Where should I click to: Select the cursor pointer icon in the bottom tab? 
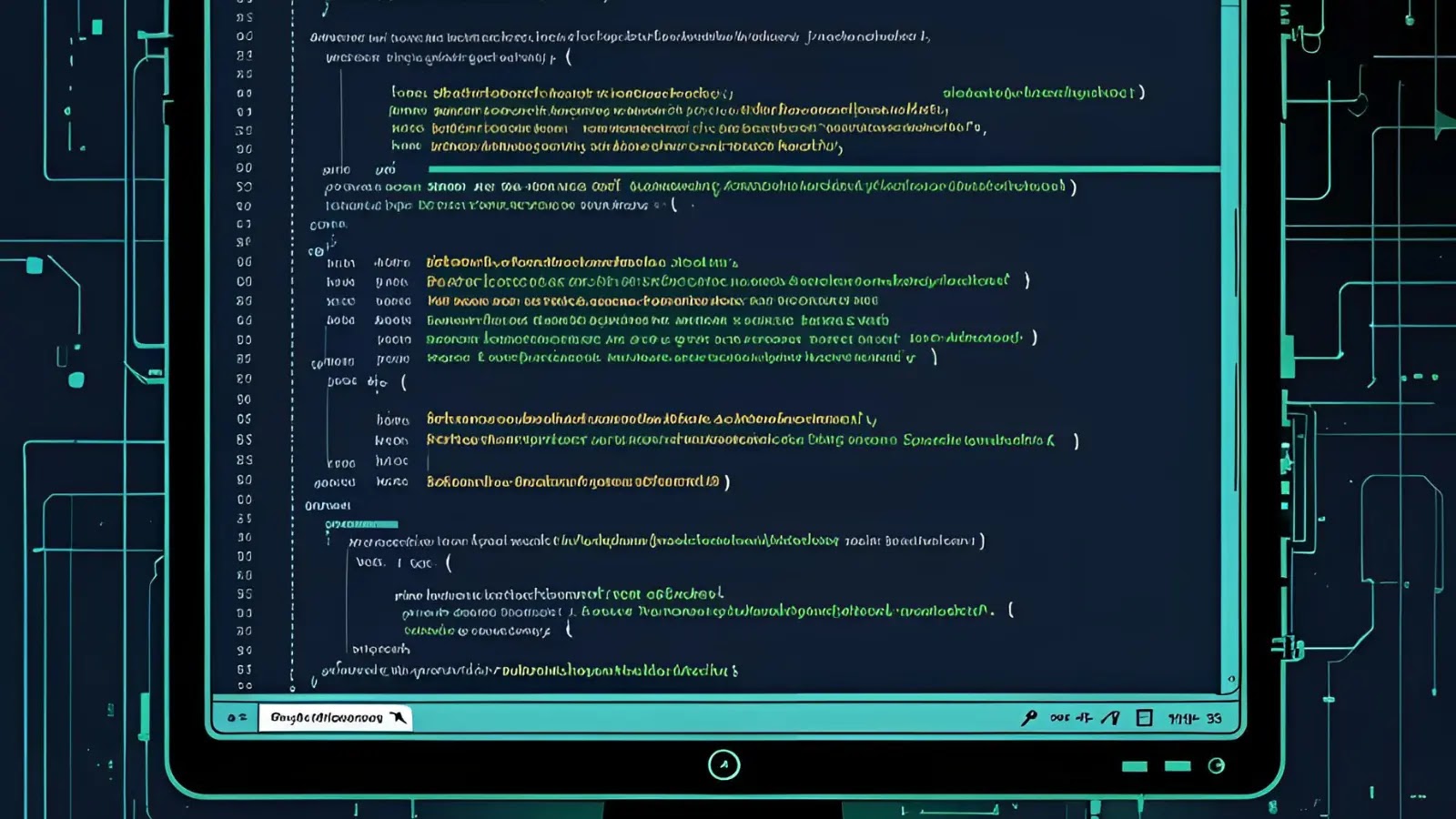(399, 717)
